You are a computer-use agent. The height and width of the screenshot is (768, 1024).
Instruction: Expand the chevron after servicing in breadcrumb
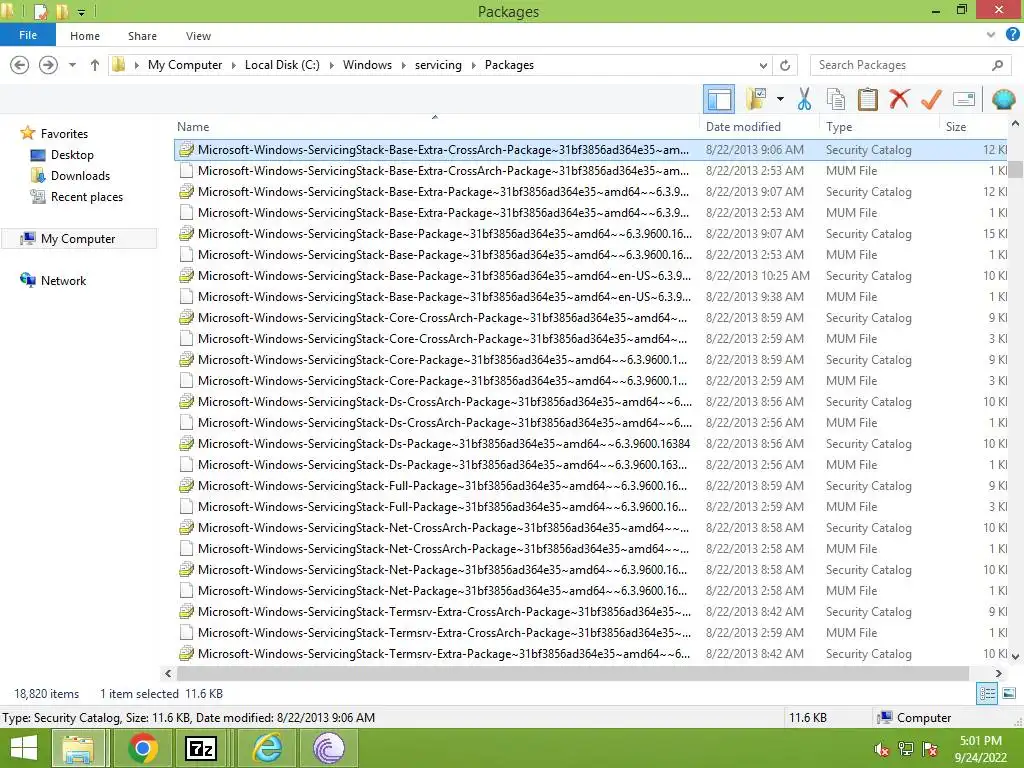(x=473, y=65)
